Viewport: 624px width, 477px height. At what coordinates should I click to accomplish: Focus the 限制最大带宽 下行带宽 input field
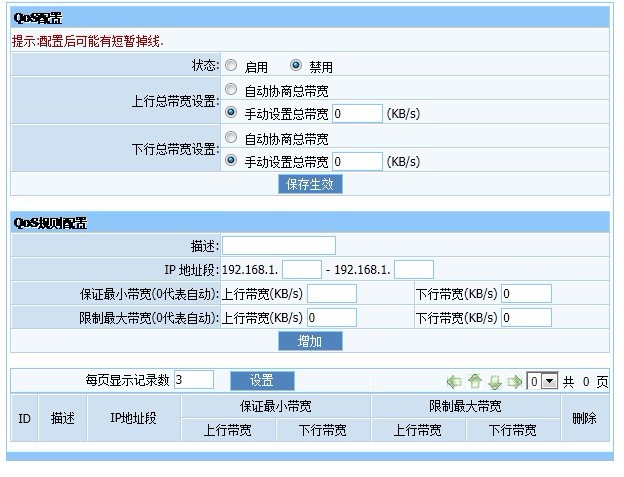pyautogui.click(x=526, y=317)
